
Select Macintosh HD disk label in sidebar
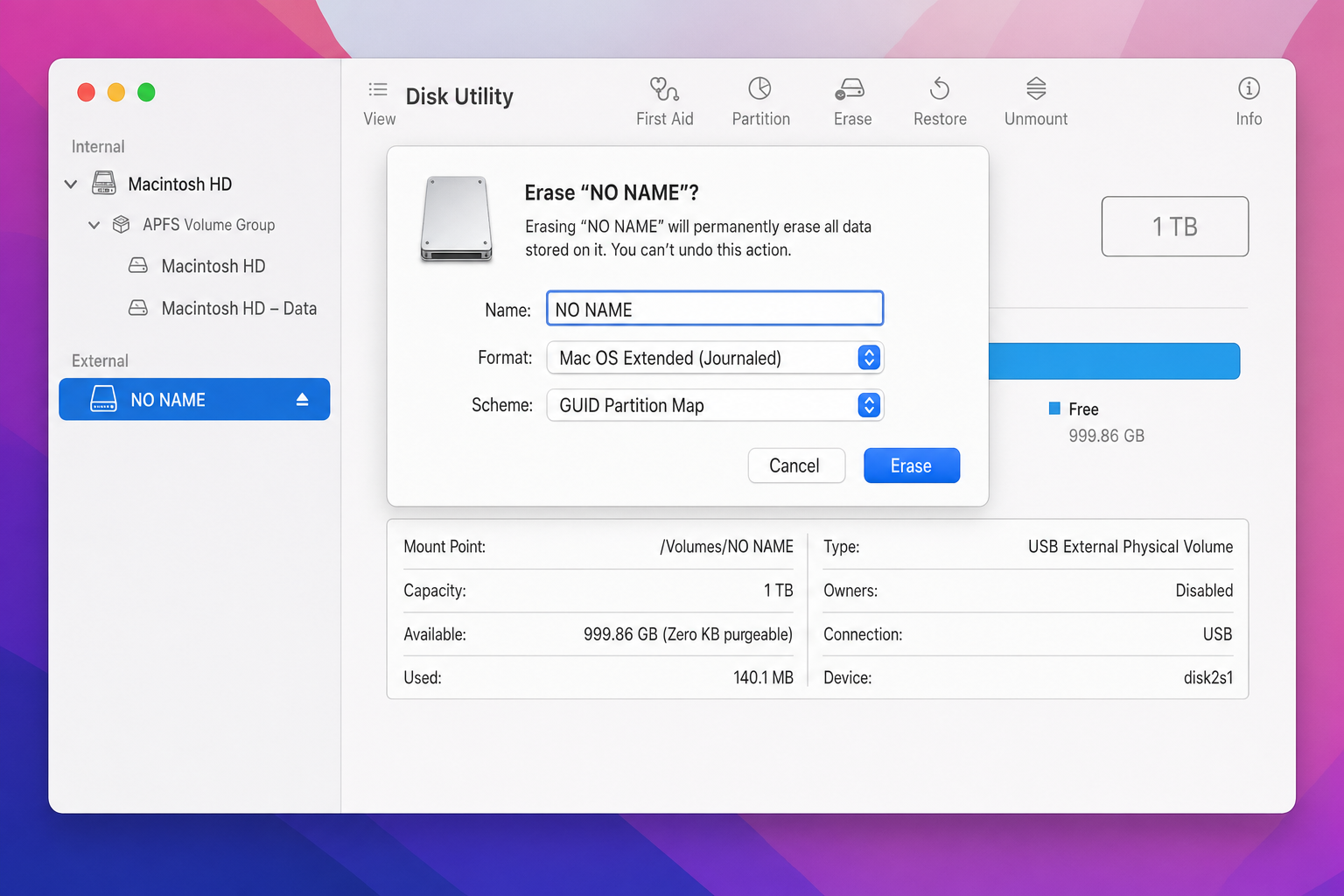179,185
